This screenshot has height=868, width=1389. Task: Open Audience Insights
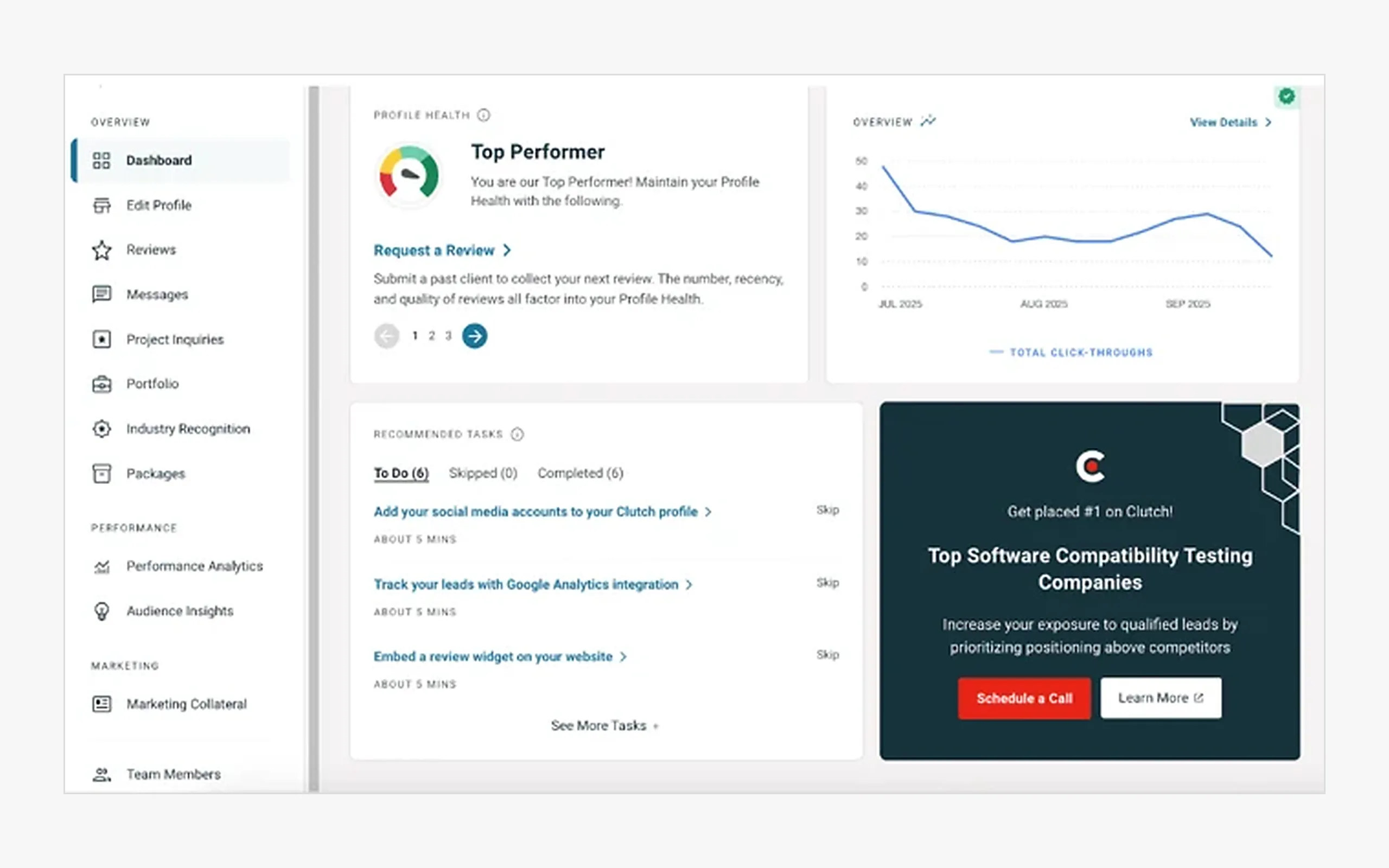tap(181, 611)
